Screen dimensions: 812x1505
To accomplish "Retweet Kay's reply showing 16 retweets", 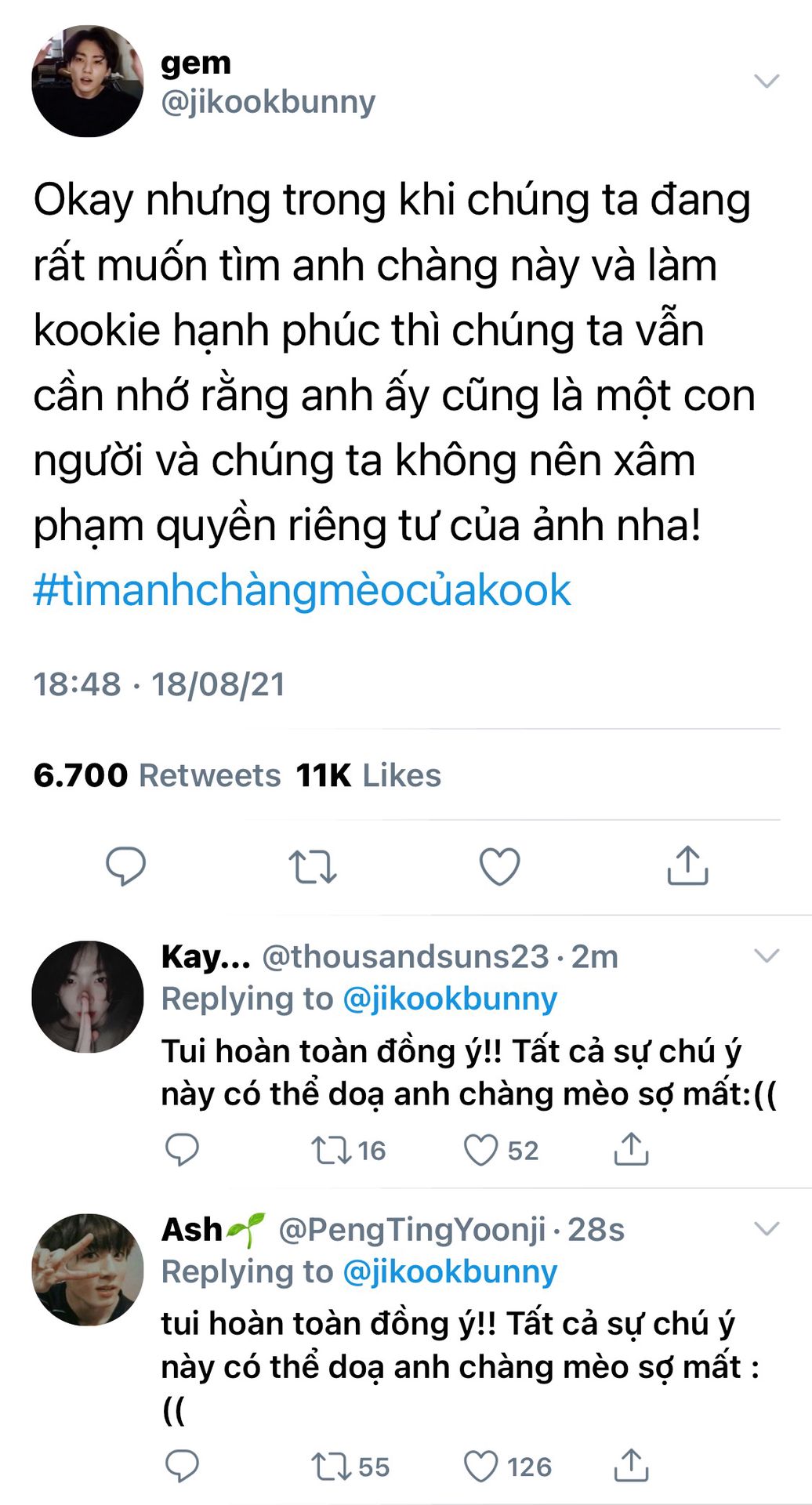I will click(x=348, y=1150).
